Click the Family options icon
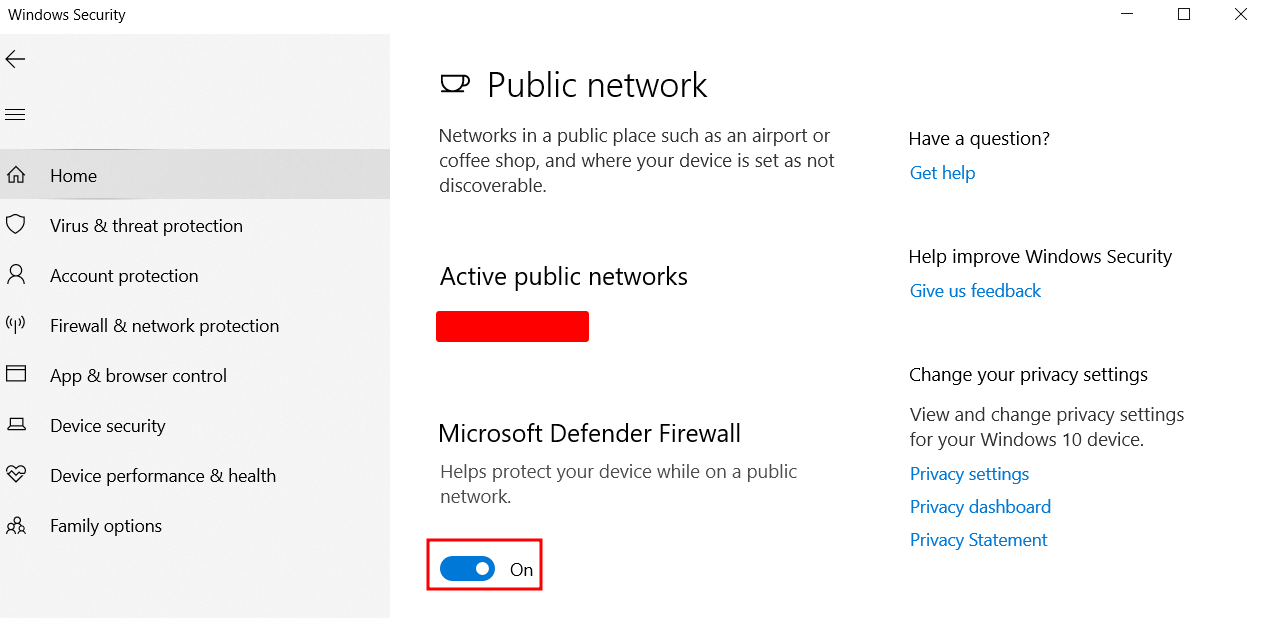Screen dimensions: 1263x618 17,525
